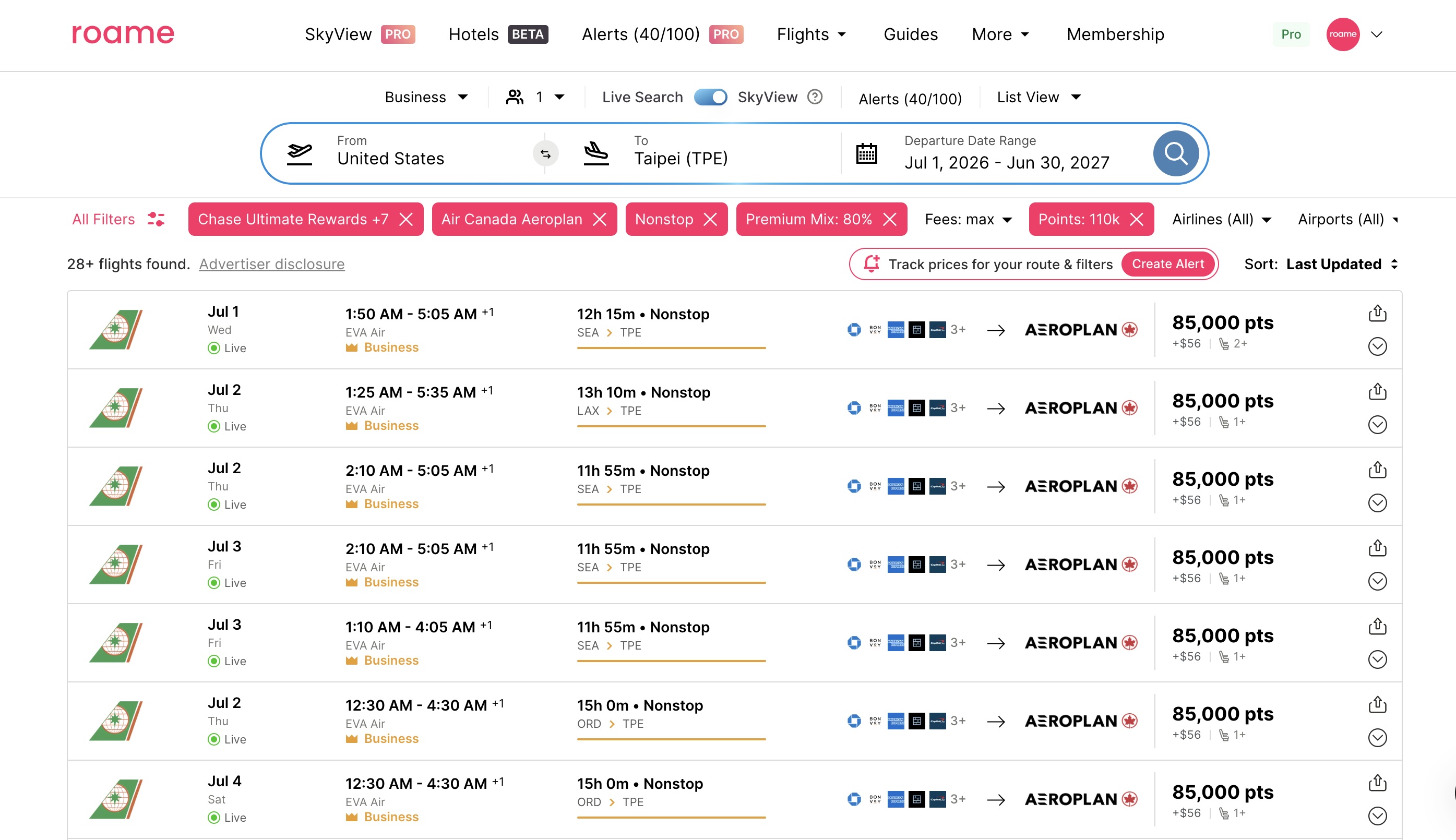Remove the Chase Ultimate Rewards +7 filter

407,219
